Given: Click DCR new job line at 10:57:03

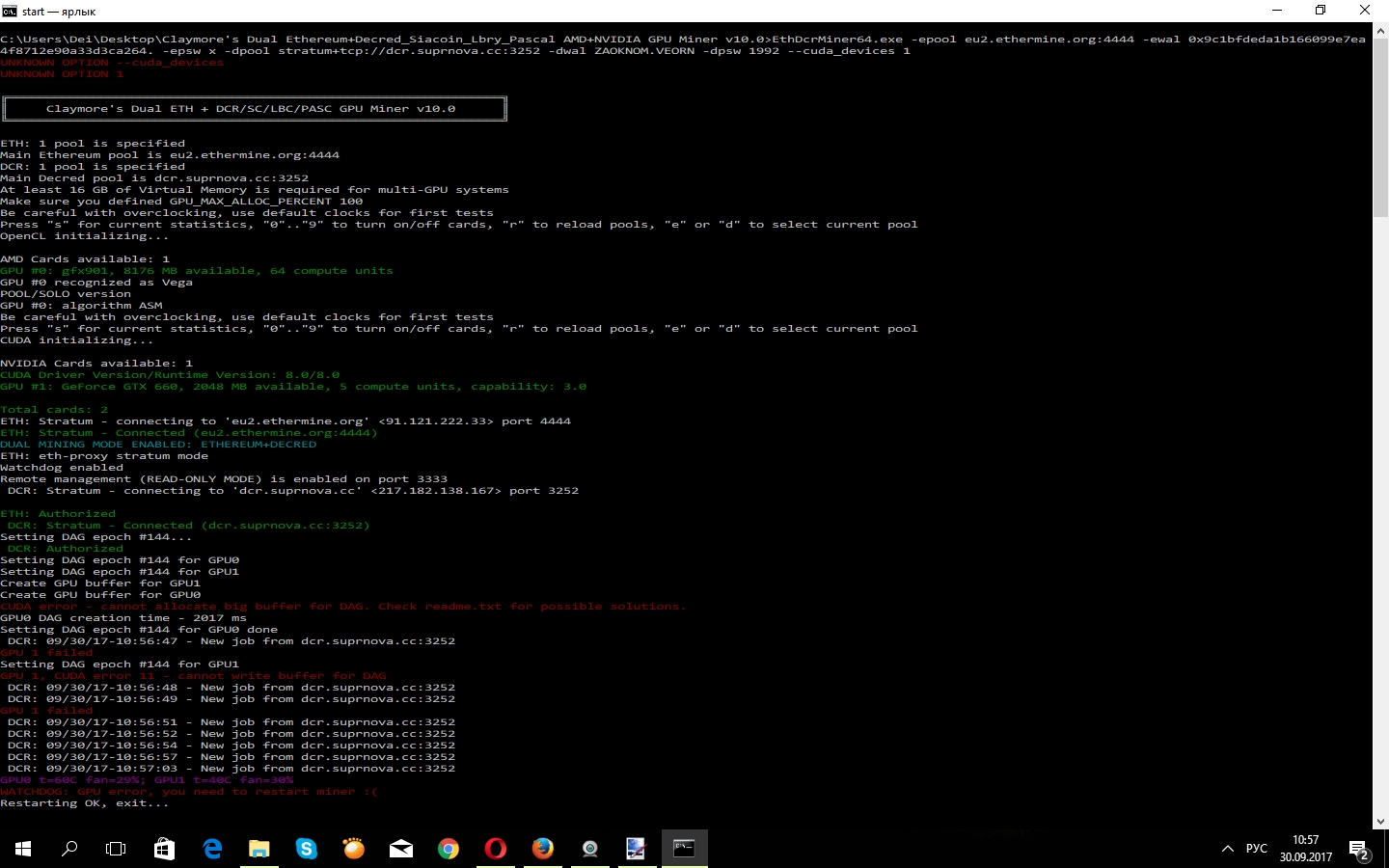Looking at the screenshot, I should pos(231,769).
